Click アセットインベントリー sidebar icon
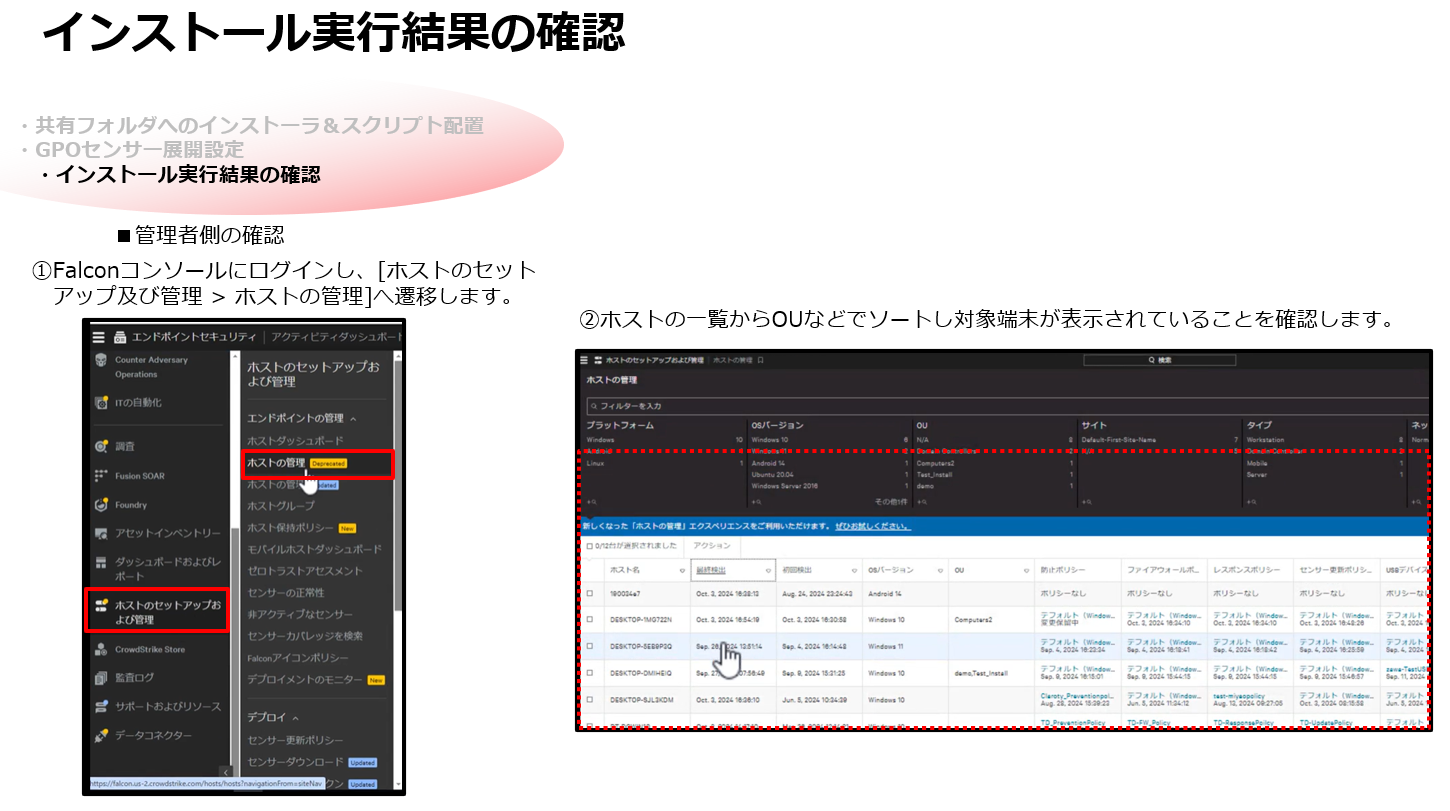 pos(101,534)
